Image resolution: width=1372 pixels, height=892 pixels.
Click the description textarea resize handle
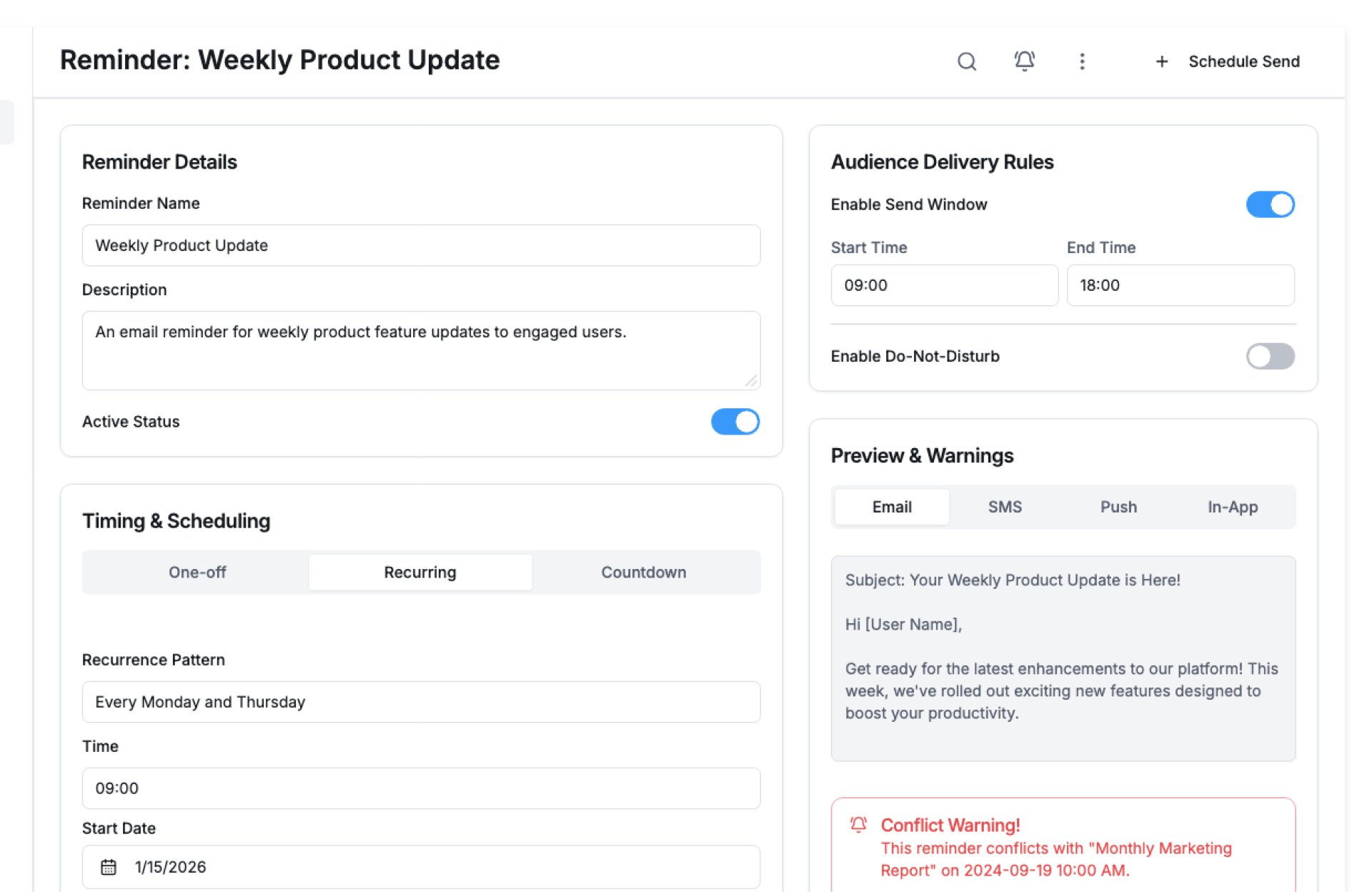[751, 382]
